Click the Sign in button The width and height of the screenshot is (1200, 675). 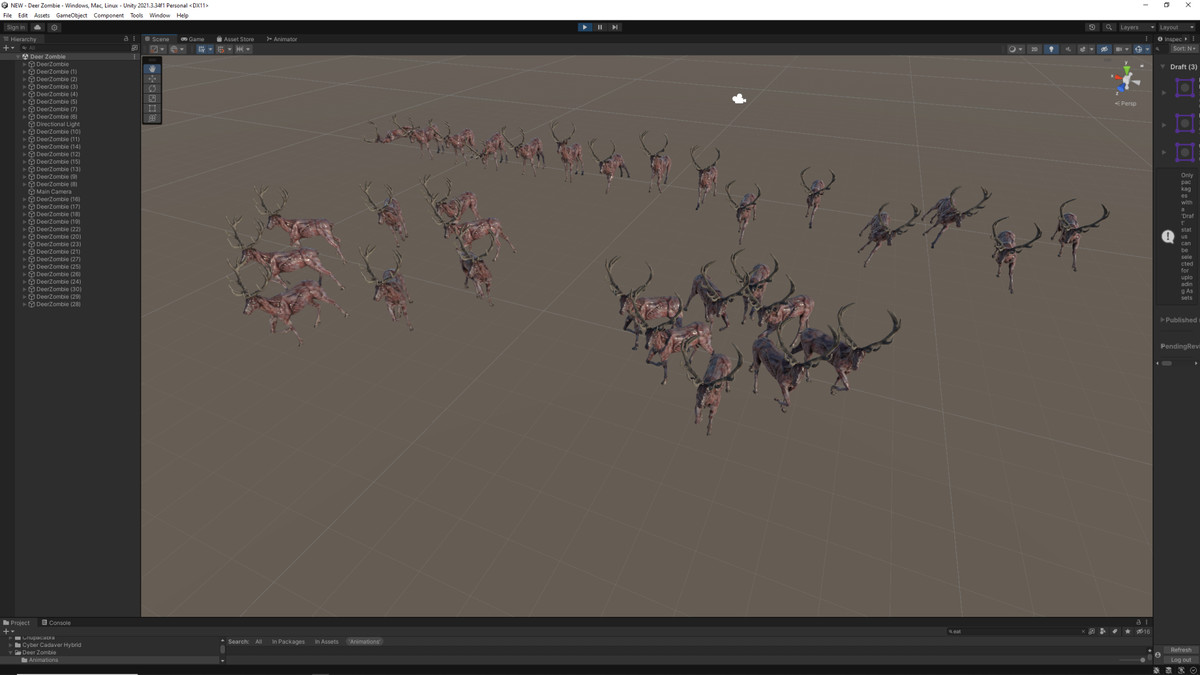click(16, 27)
